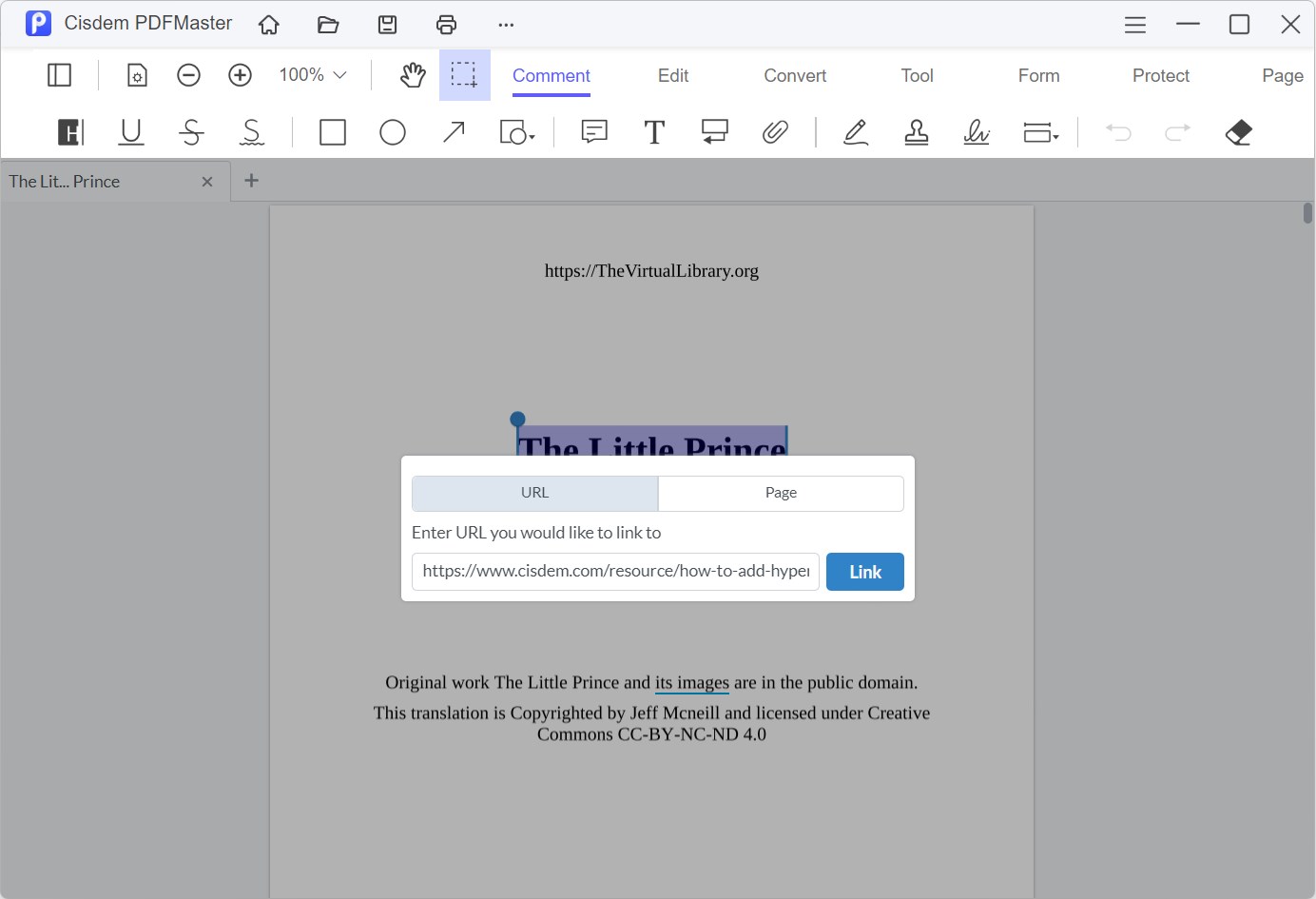
Task: Select the Stamp tool
Action: 916,132
